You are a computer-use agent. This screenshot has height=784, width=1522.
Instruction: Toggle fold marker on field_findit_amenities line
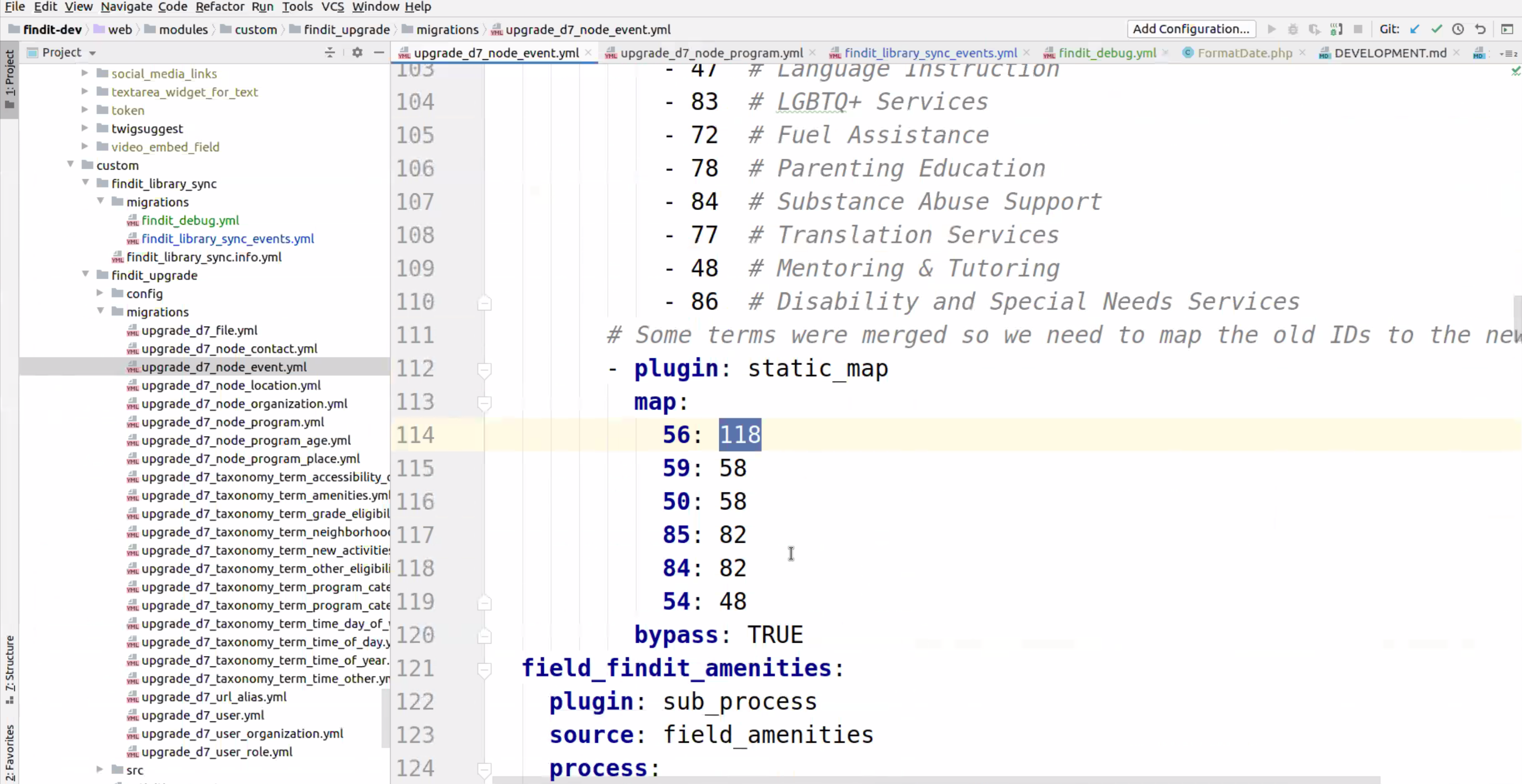click(x=485, y=669)
